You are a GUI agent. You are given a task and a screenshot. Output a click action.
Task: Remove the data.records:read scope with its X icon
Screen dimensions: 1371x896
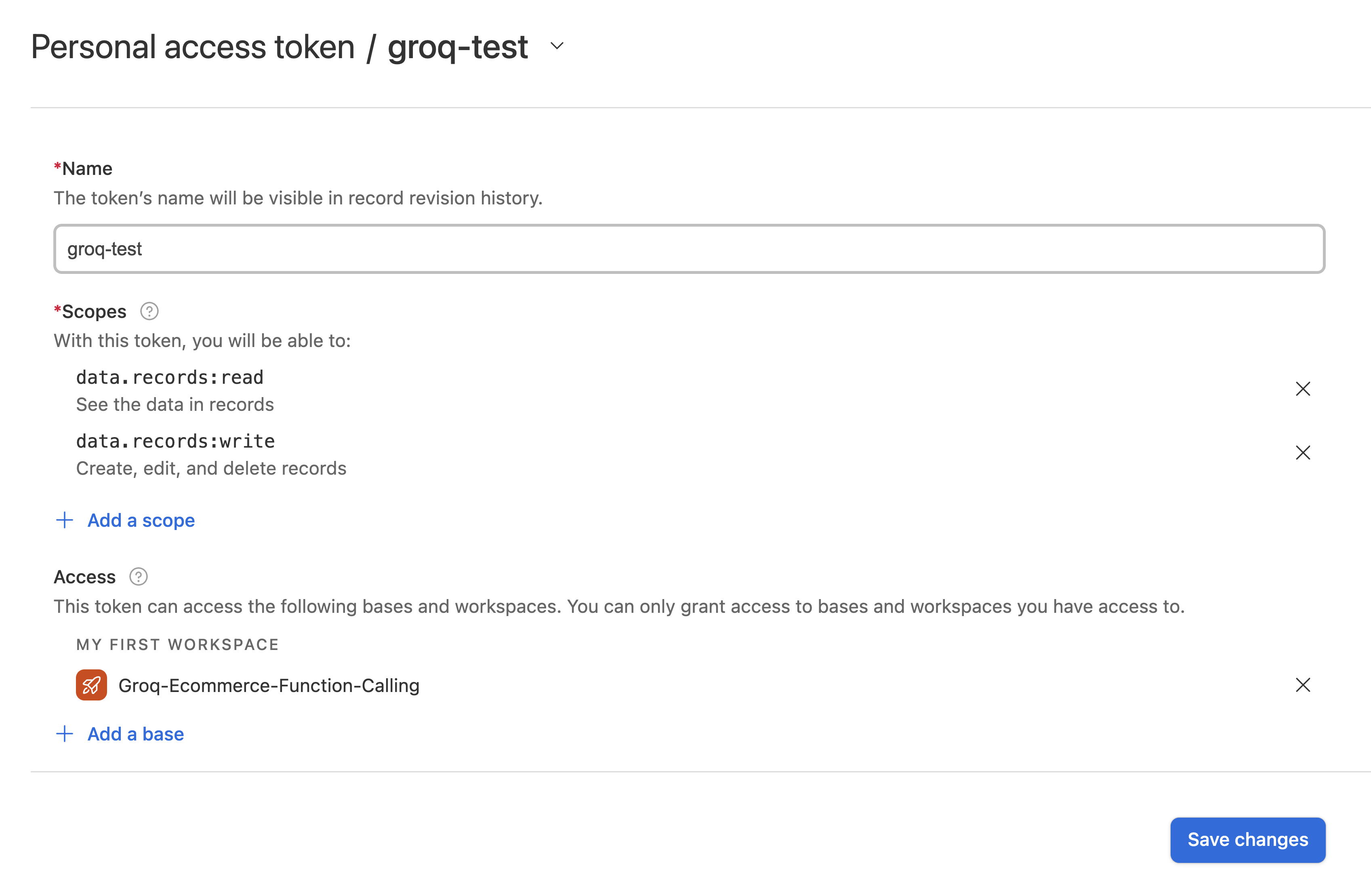tap(1303, 389)
